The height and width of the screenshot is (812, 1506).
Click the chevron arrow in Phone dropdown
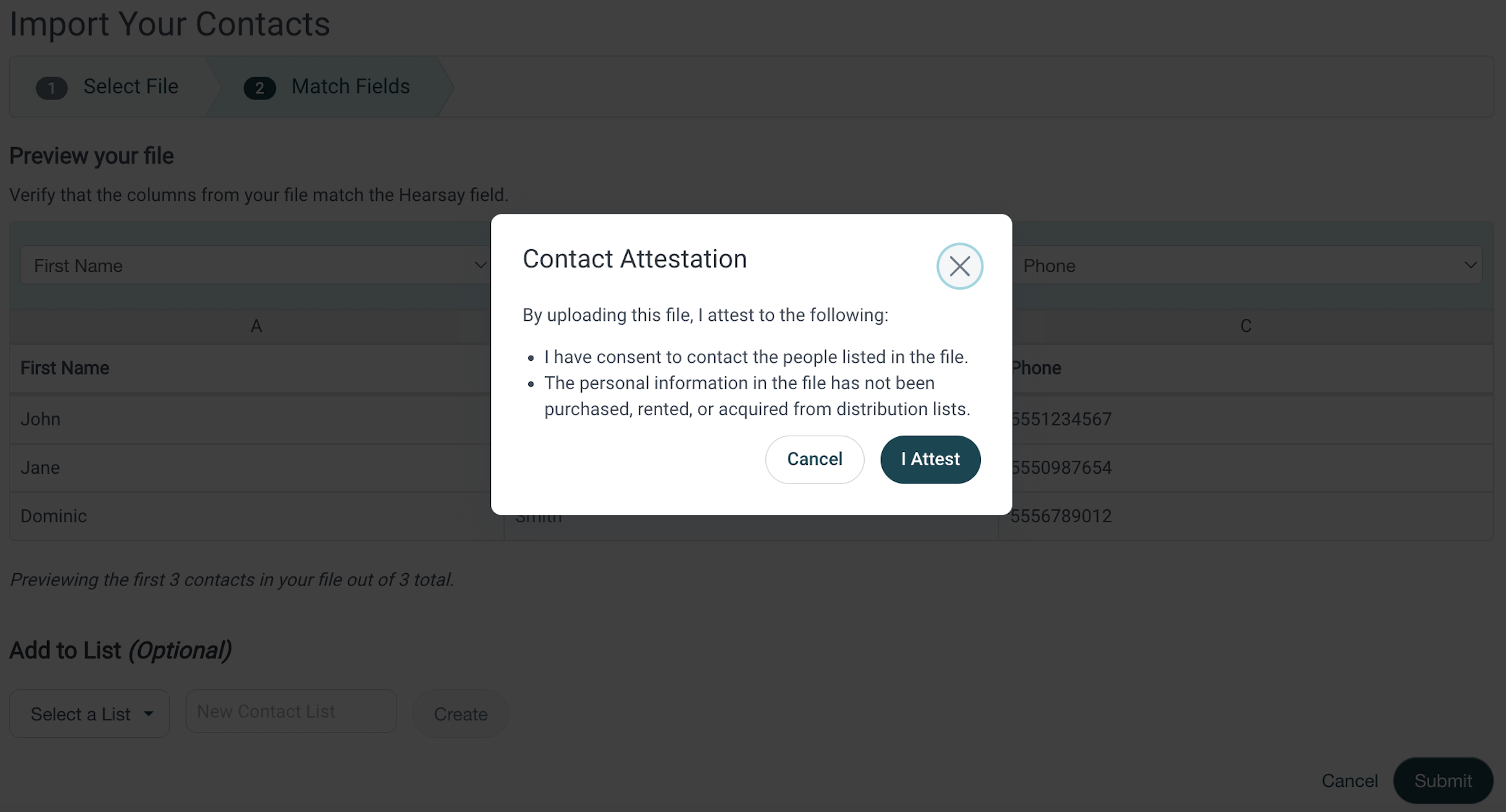click(1470, 265)
